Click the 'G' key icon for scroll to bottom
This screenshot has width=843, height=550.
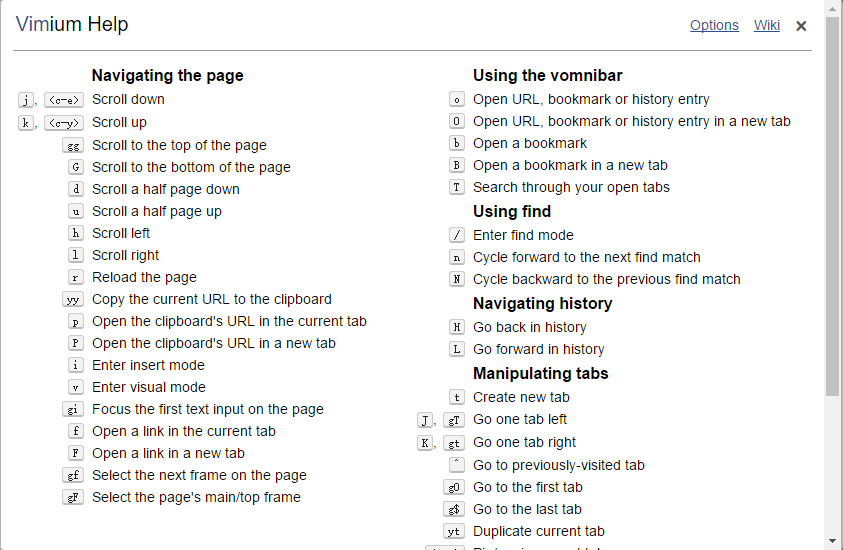pyautogui.click(x=76, y=167)
